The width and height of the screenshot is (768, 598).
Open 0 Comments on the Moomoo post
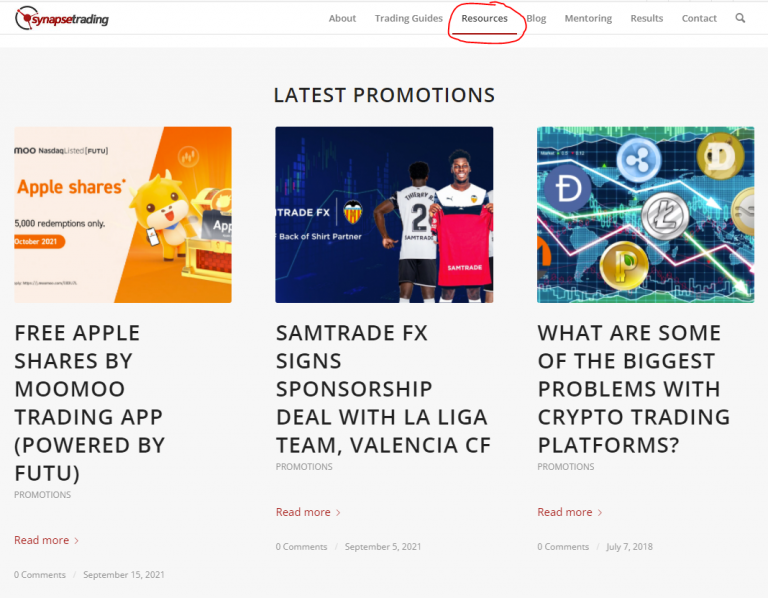pos(40,575)
